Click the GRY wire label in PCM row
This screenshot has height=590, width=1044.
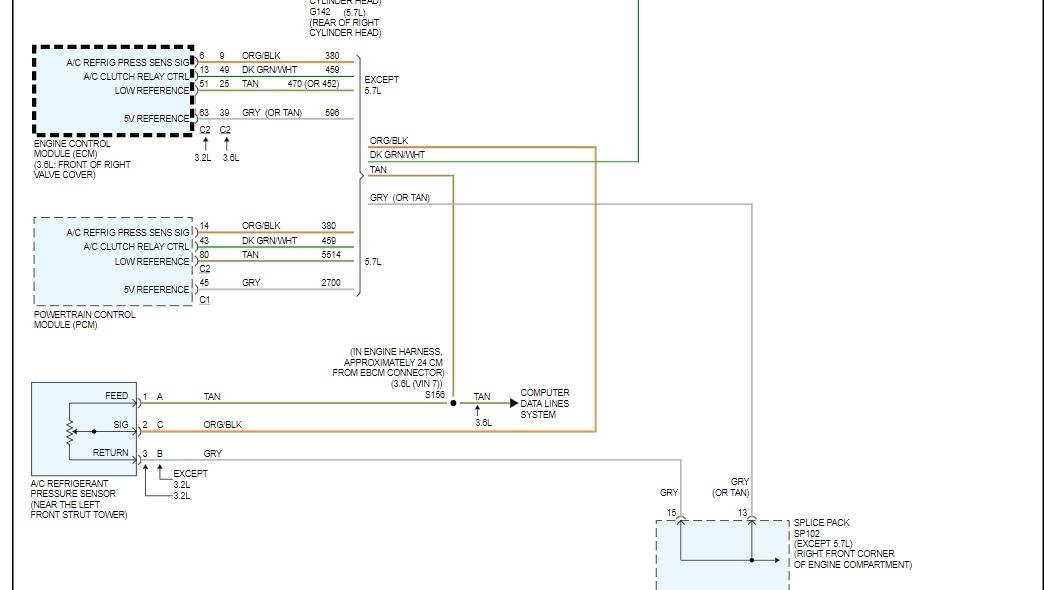pyautogui.click(x=251, y=283)
